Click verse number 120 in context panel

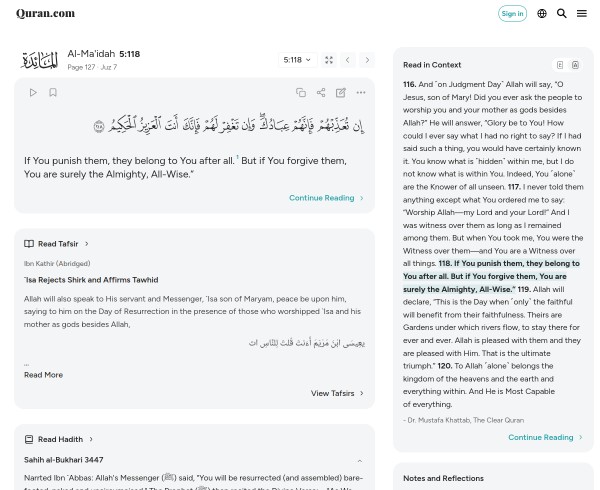point(445,366)
